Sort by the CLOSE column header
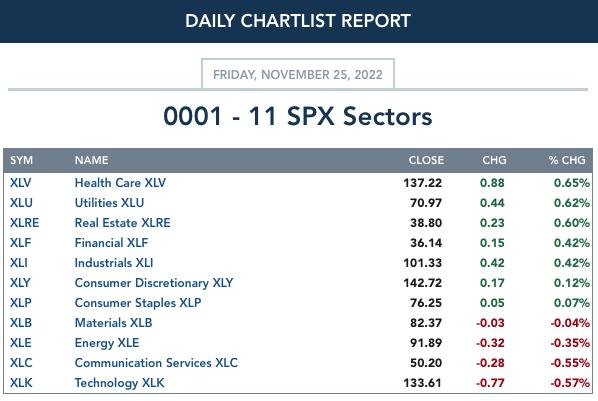This screenshot has width=598, height=401. pos(426,160)
